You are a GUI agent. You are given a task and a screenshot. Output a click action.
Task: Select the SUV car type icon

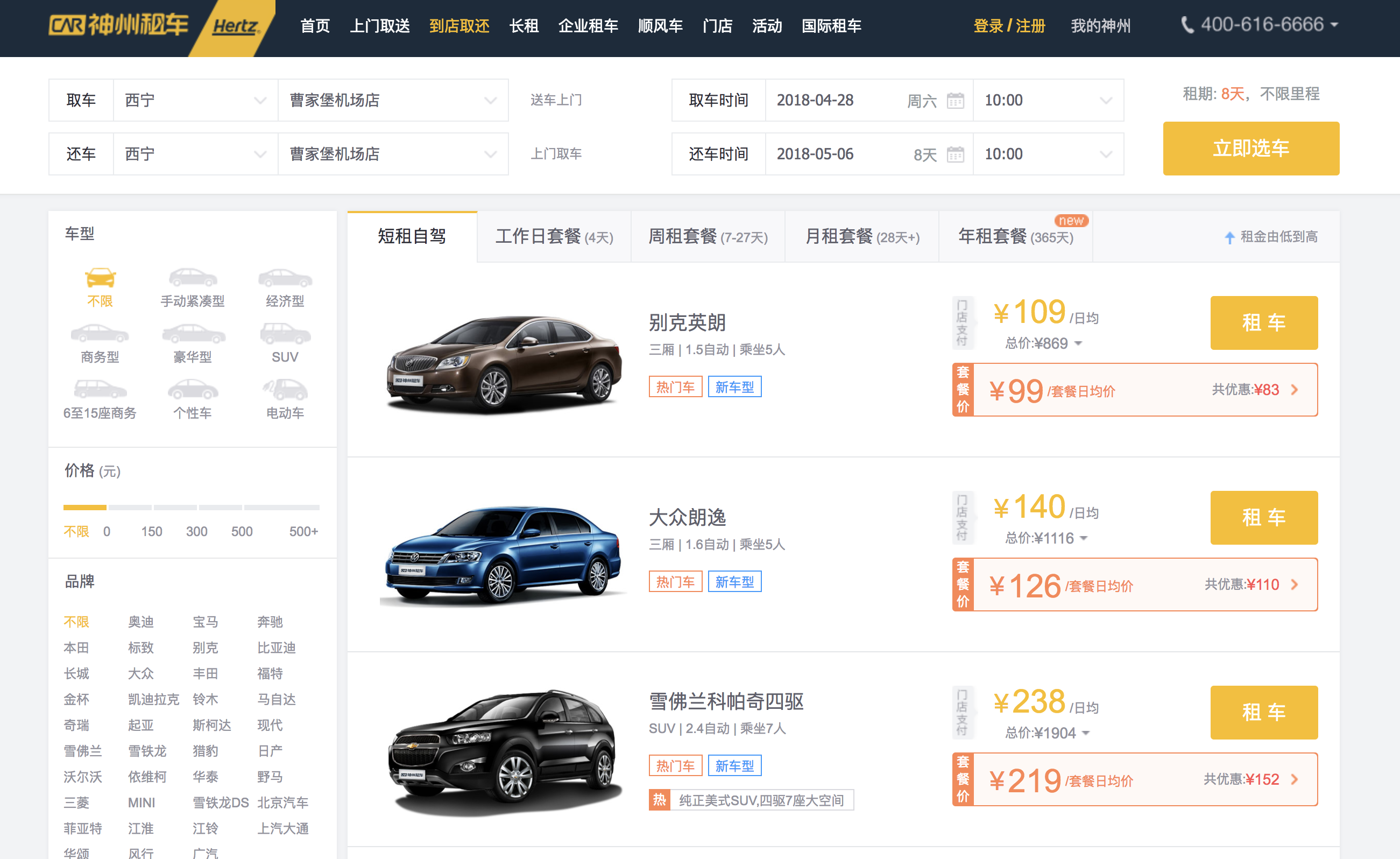[285, 334]
